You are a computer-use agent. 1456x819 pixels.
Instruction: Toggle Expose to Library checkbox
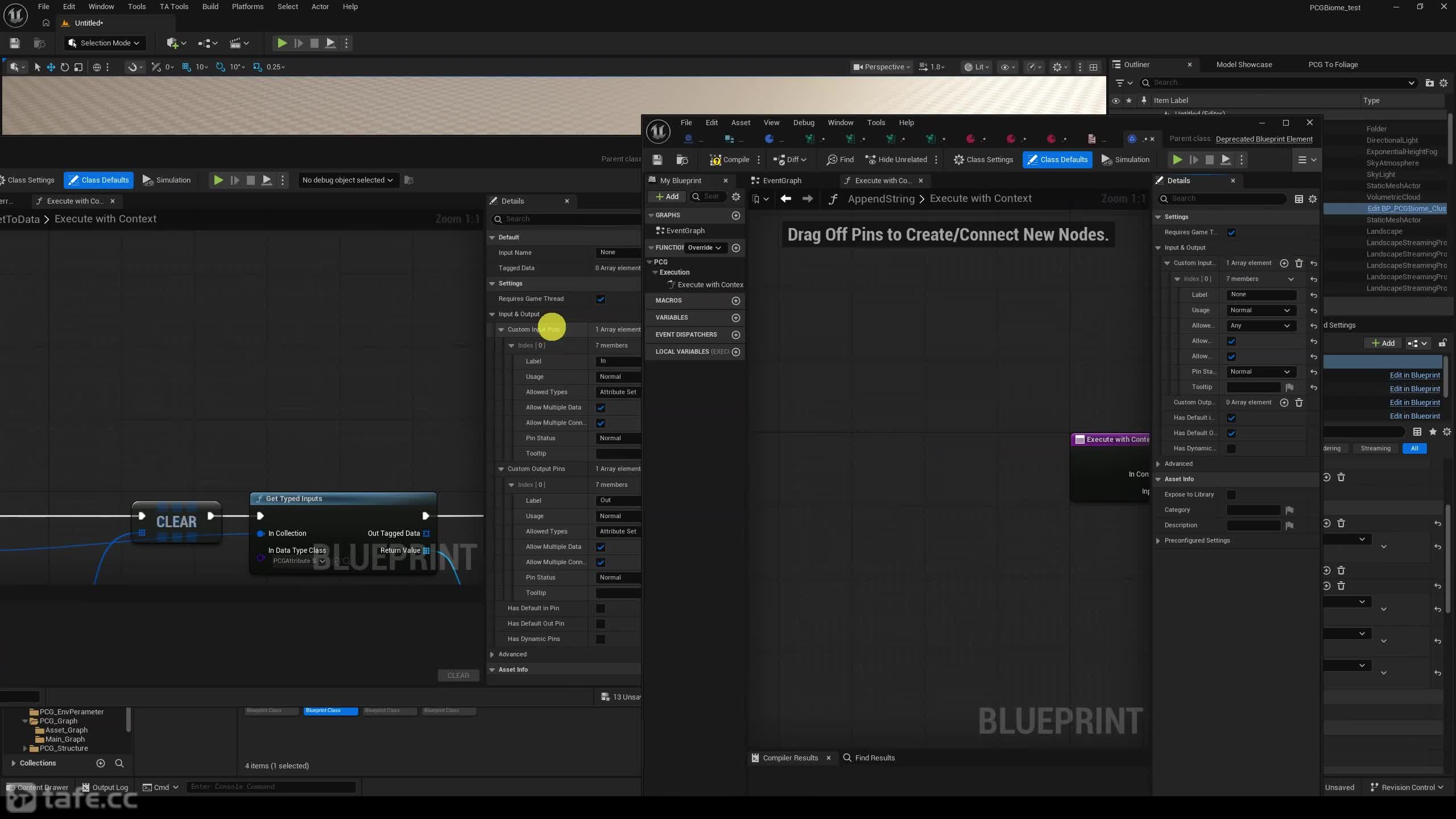1231,495
